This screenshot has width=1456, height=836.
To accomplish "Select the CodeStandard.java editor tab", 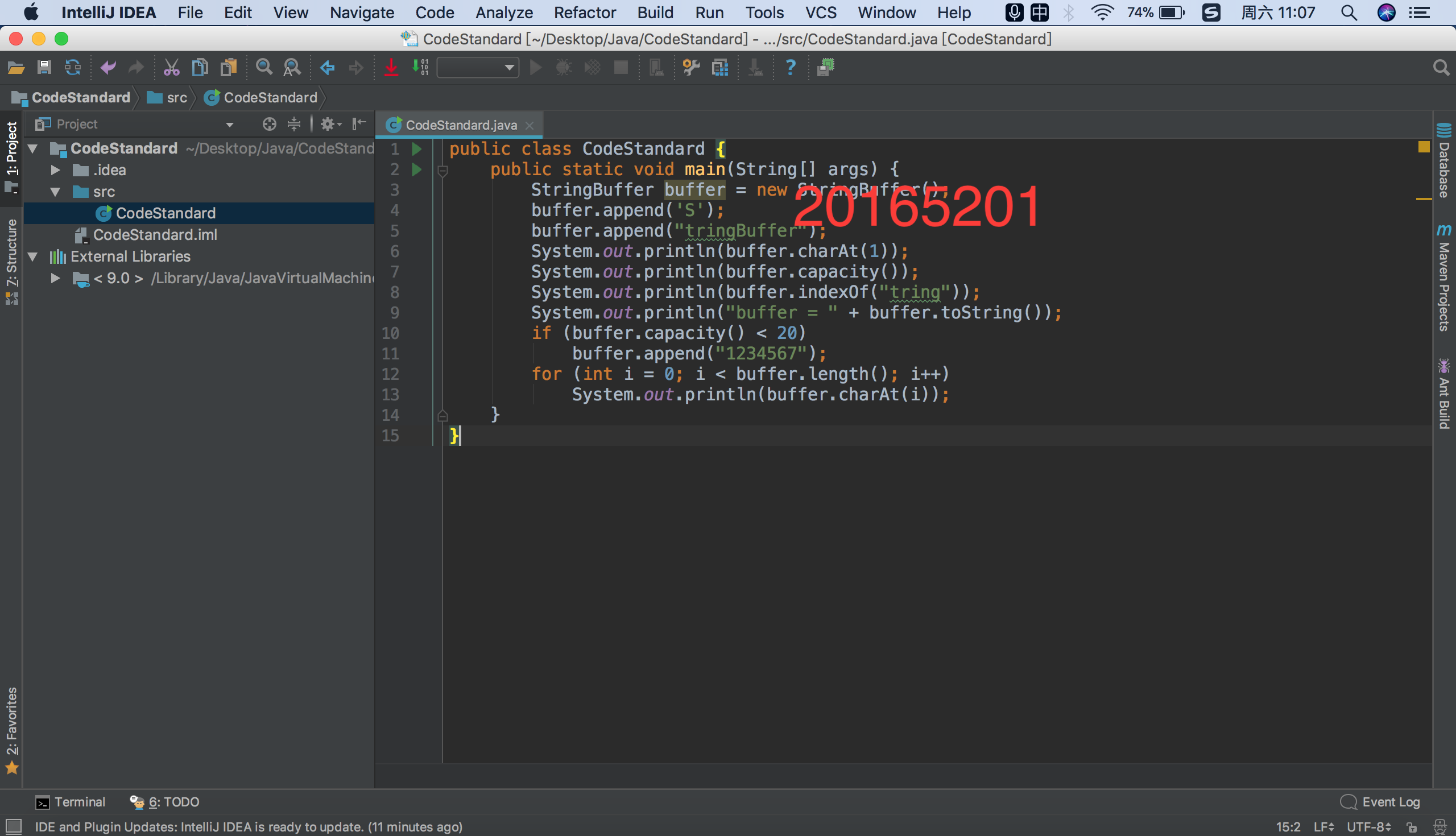I will (461, 125).
